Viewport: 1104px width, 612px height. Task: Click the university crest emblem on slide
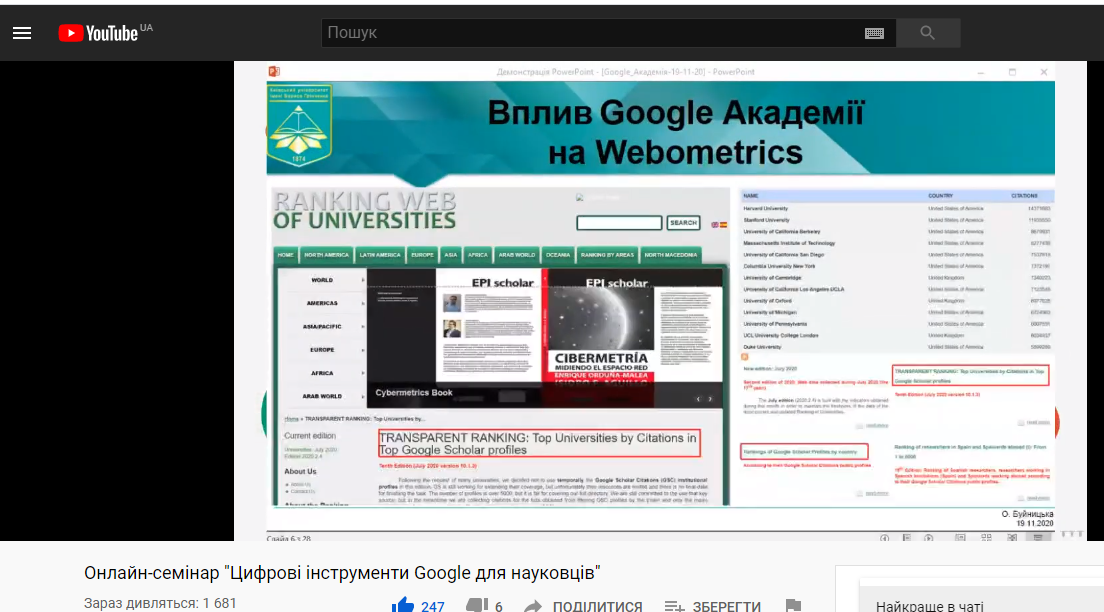pyautogui.click(x=299, y=125)
